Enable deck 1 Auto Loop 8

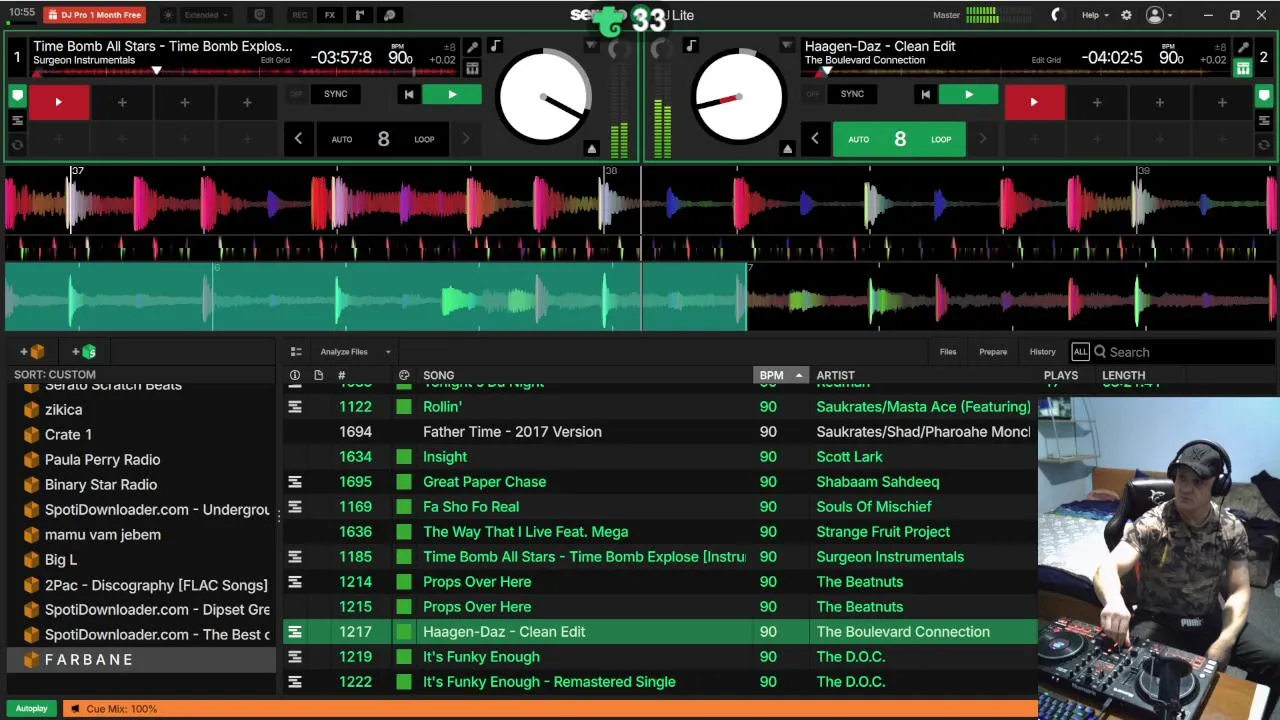click(x=383, y=139)
